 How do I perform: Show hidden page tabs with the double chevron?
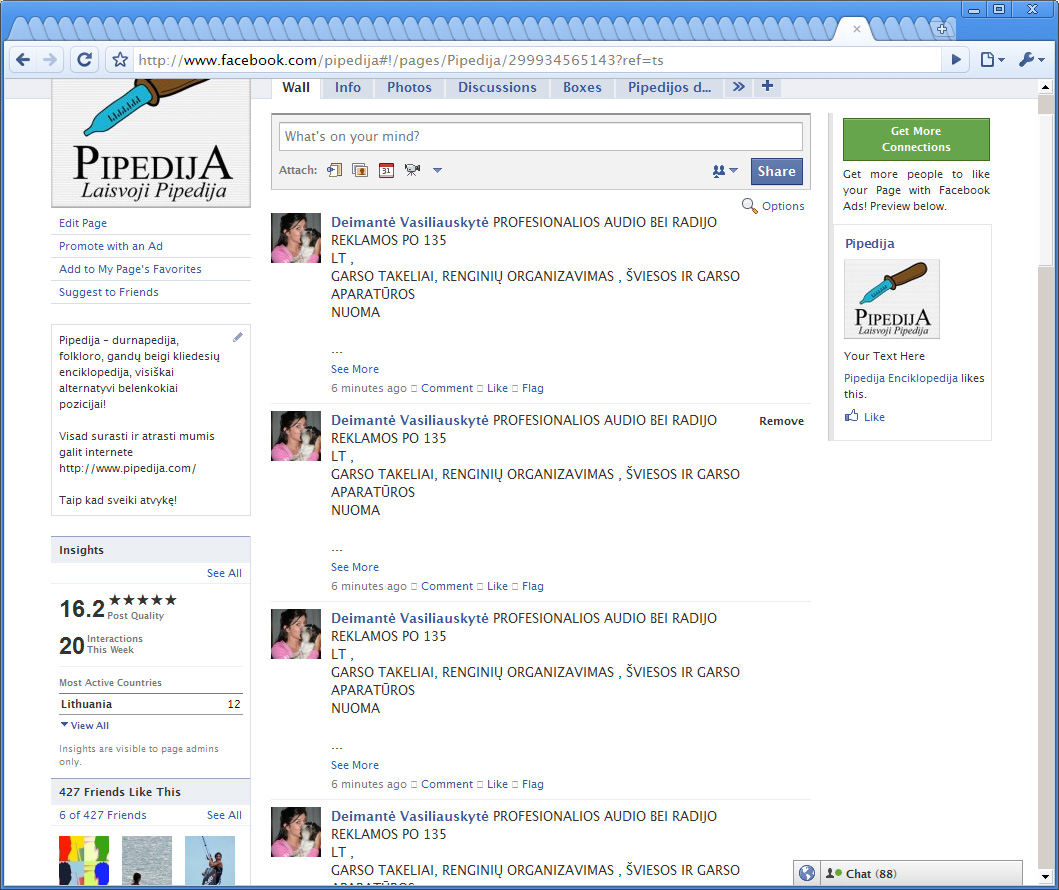pos(738,87)
